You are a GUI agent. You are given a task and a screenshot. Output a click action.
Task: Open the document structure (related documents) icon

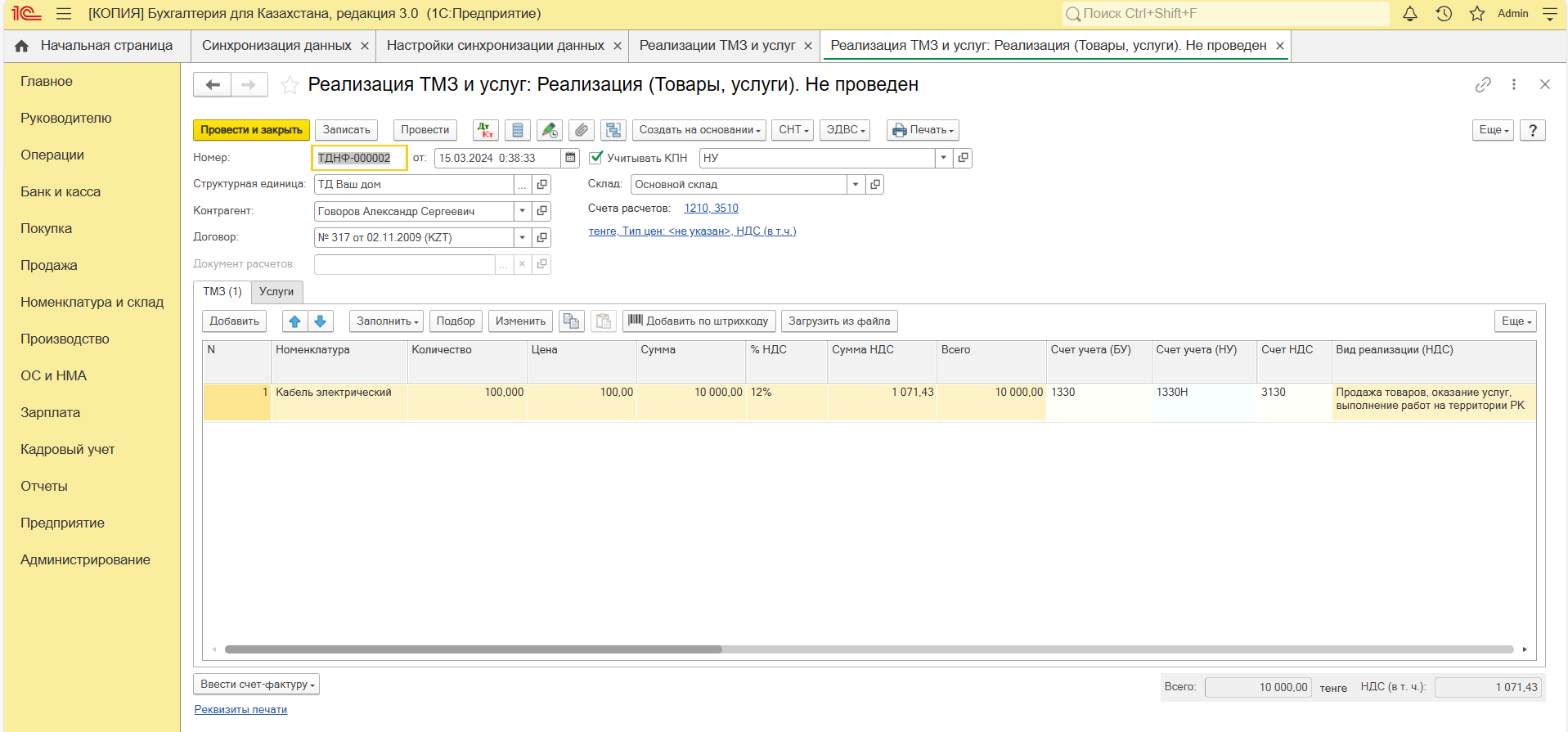(x=613, y=130)
